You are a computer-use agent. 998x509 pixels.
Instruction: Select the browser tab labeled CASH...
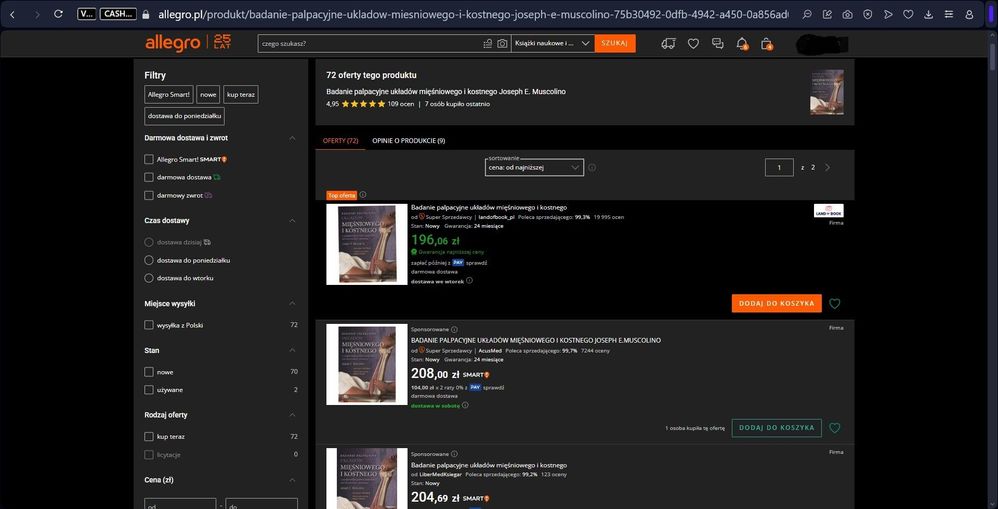(x=118, y=14)
